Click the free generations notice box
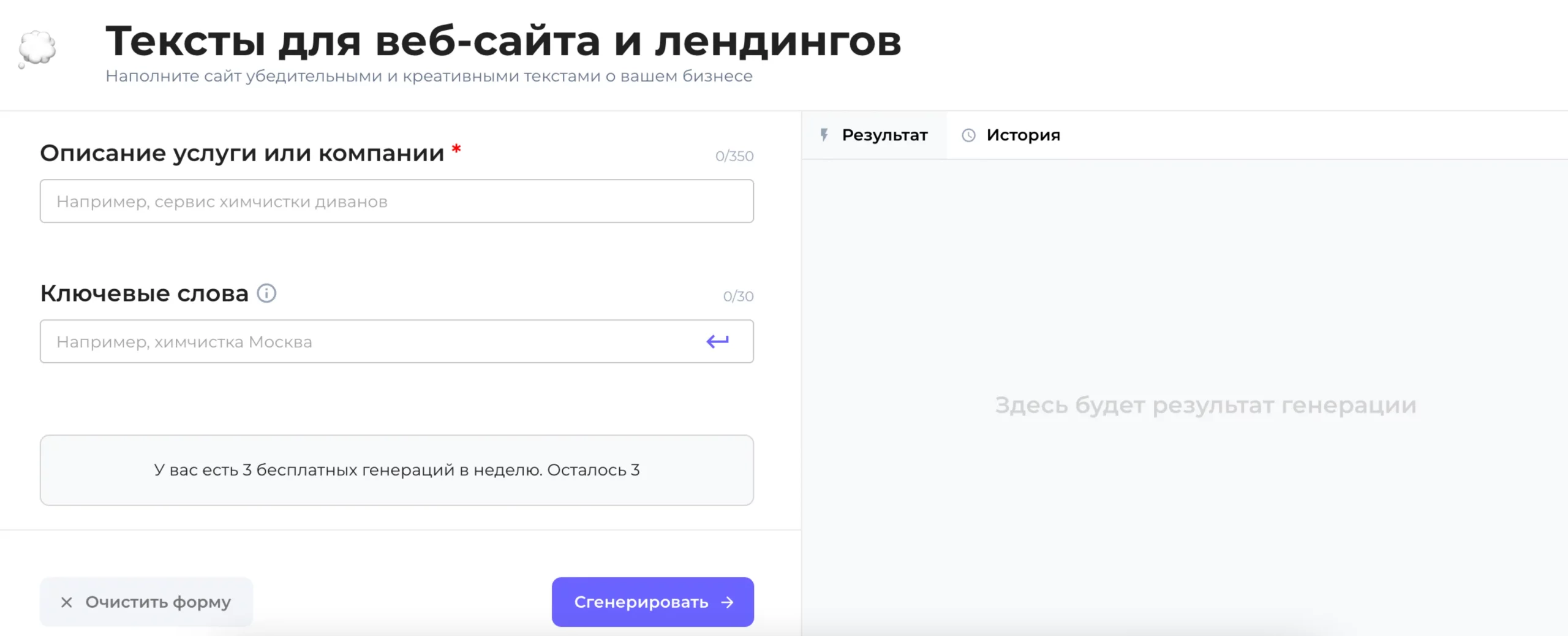This screenshot has height=636, width=1568. (x=396, y=470)
